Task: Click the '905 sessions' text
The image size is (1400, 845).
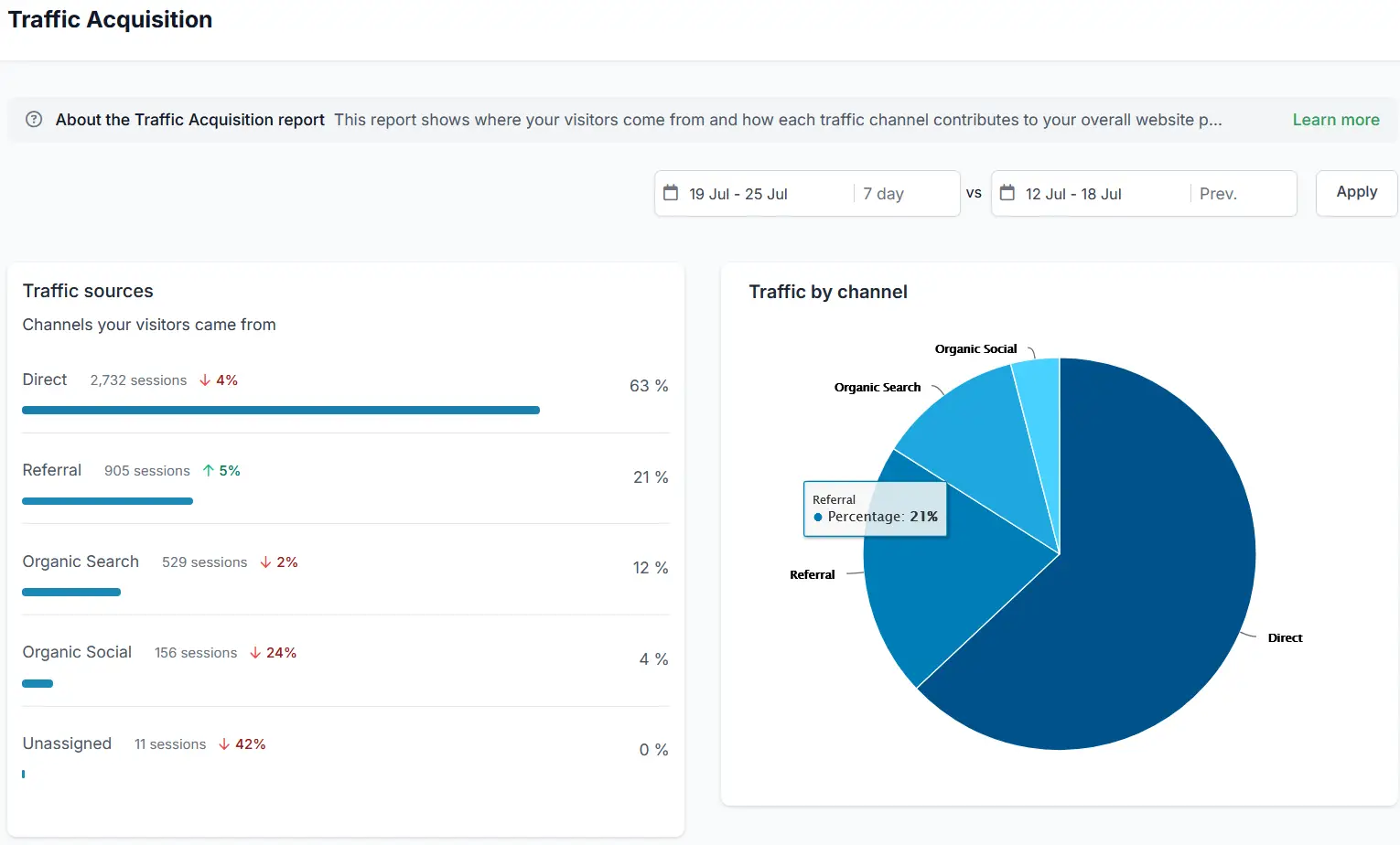Action: pyautogui.click(x=147, y=471)
